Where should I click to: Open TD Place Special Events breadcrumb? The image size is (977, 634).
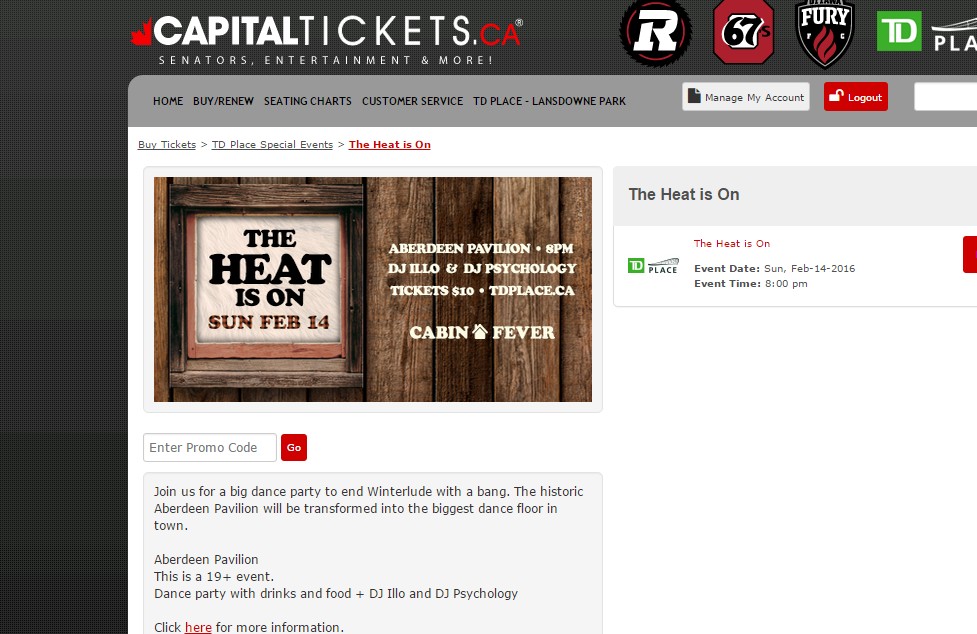272,144
